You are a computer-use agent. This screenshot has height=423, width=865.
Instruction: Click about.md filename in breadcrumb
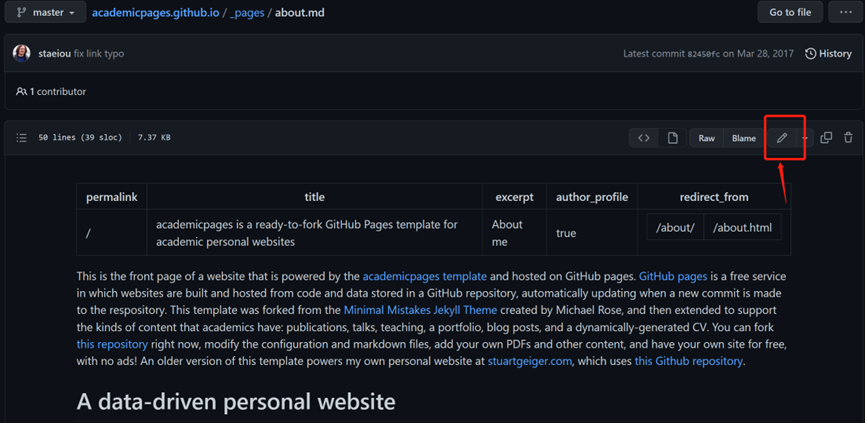tap(300, 12)
